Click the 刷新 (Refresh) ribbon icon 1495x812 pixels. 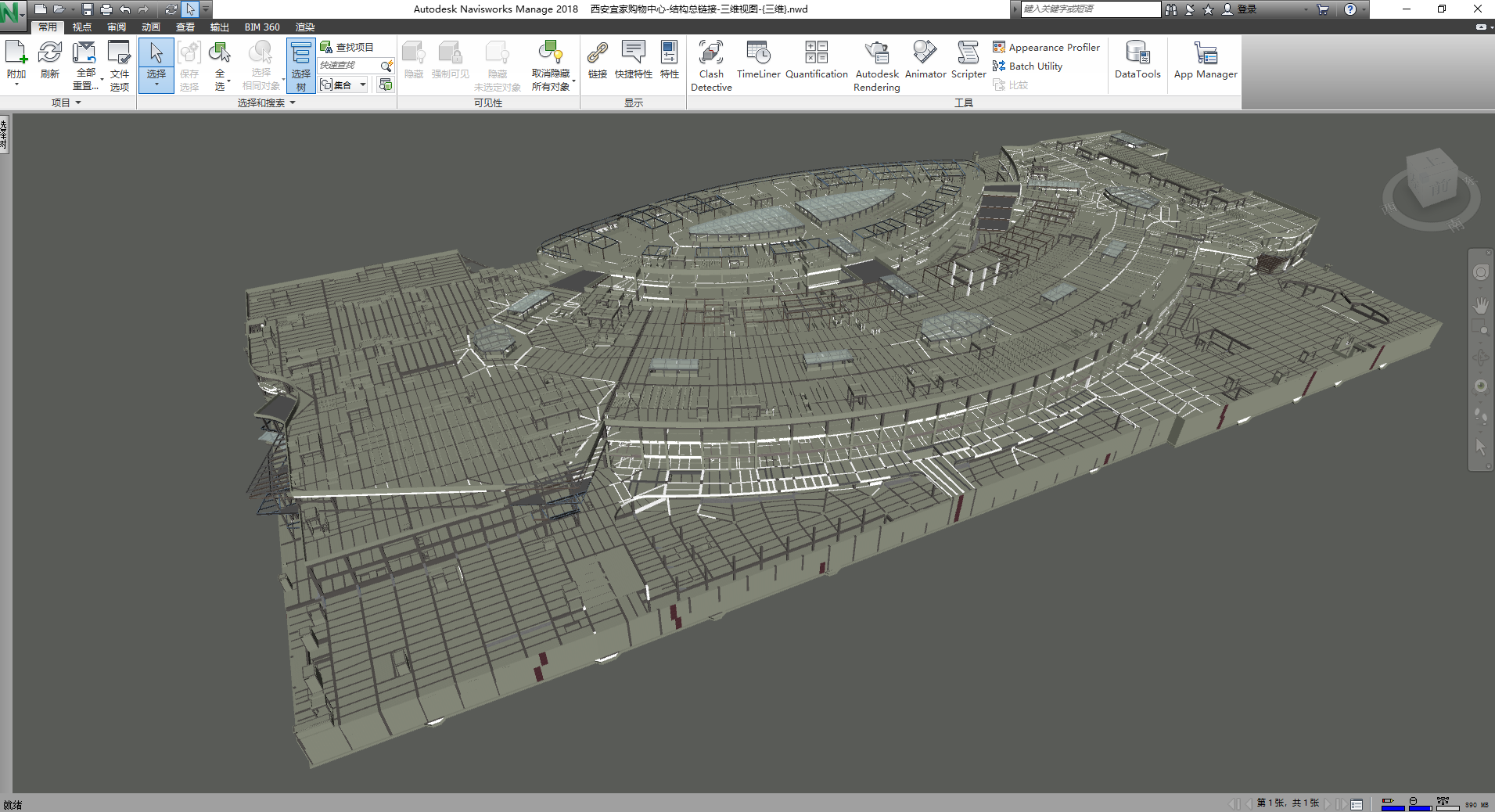tap(50, 53)
